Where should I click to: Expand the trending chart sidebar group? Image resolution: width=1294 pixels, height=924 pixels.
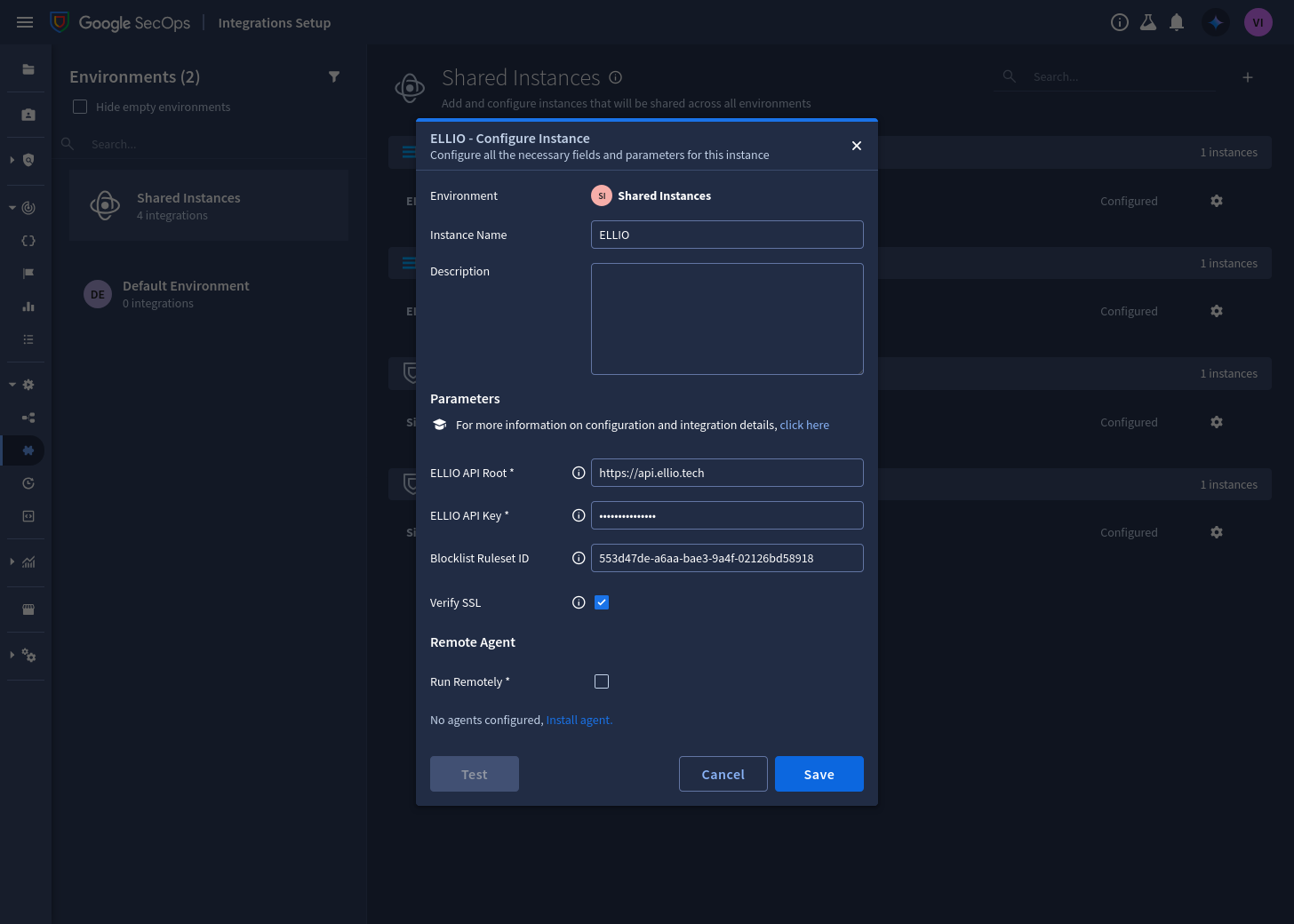12,562
